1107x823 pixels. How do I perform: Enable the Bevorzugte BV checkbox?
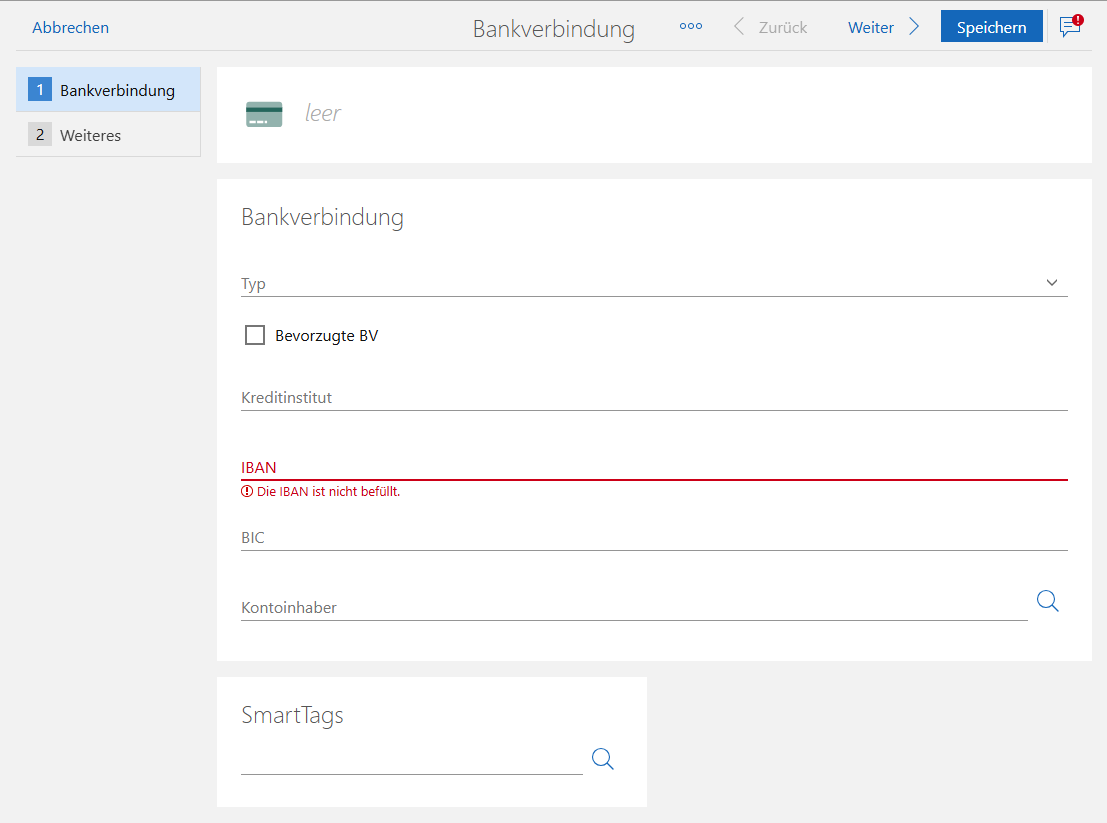click(255, 335)
